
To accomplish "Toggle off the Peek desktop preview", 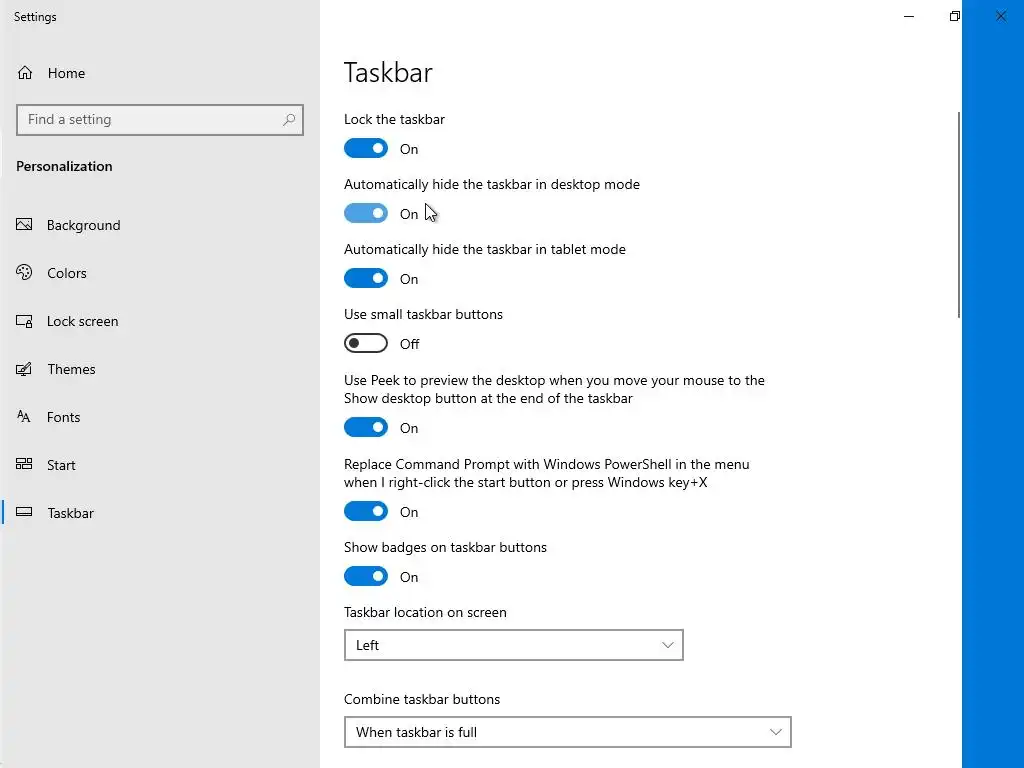I will coord(366,428).
